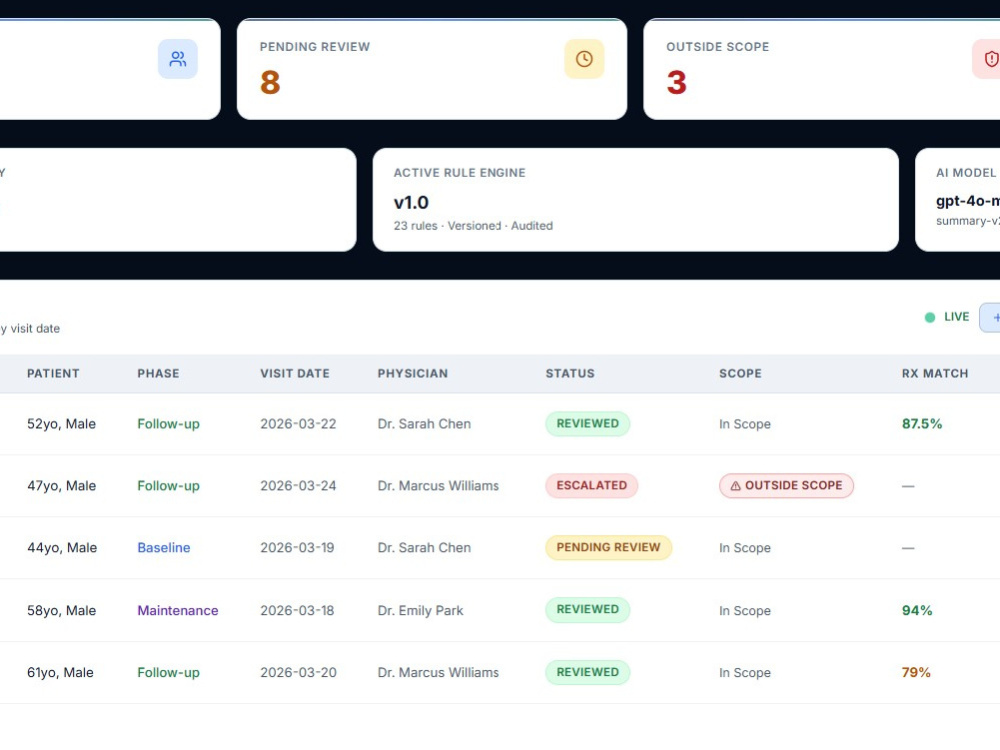
Task: Click Maintenance phase link
Action: (178, 610)
